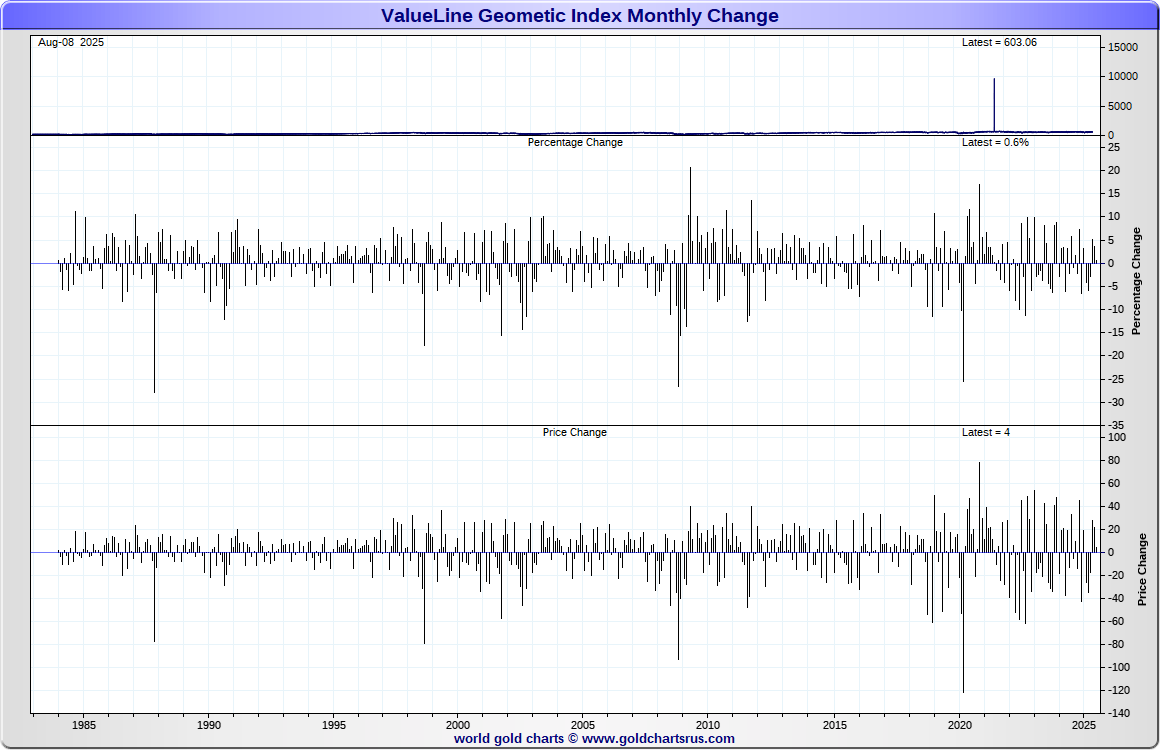Click the 2000 x-axis year label

click(x=458, y=725)
